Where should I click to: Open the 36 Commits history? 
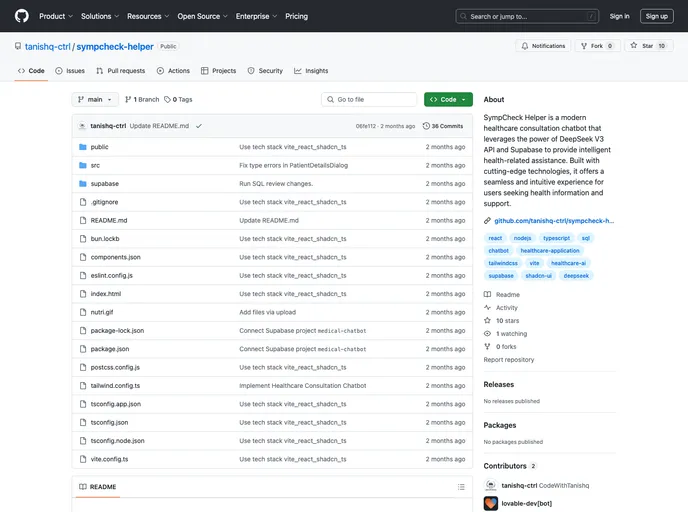pyautogui.click(x=443, y=126)
